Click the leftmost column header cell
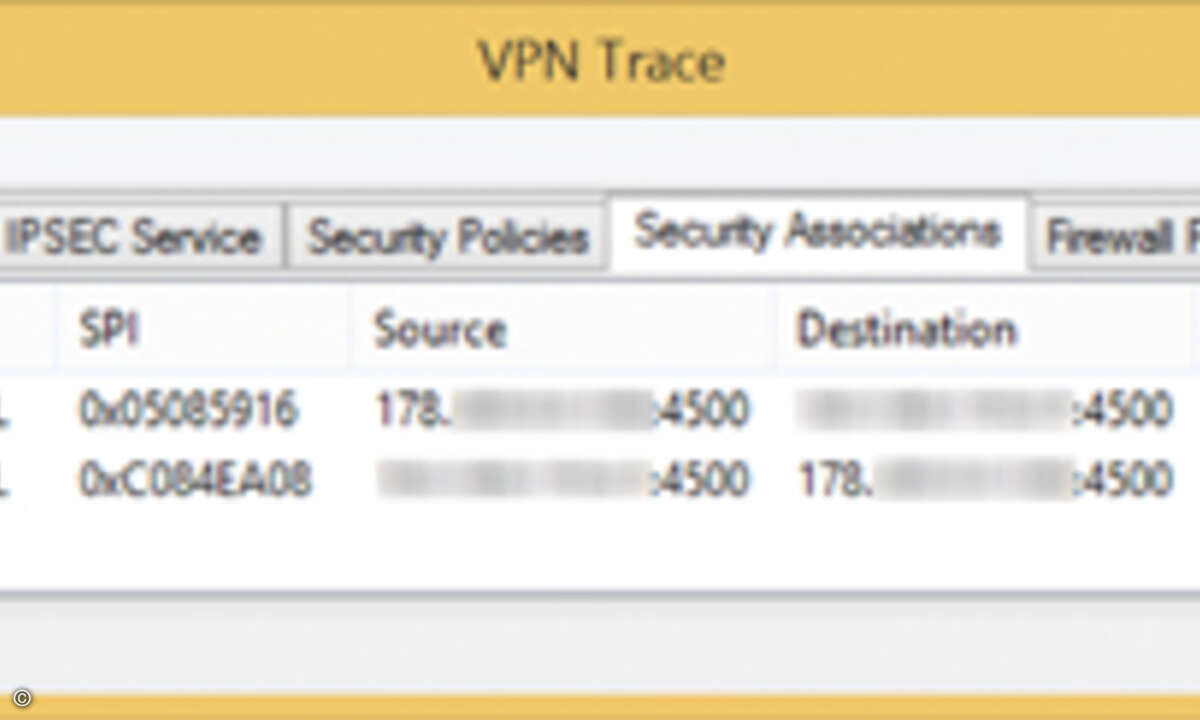 27,329
